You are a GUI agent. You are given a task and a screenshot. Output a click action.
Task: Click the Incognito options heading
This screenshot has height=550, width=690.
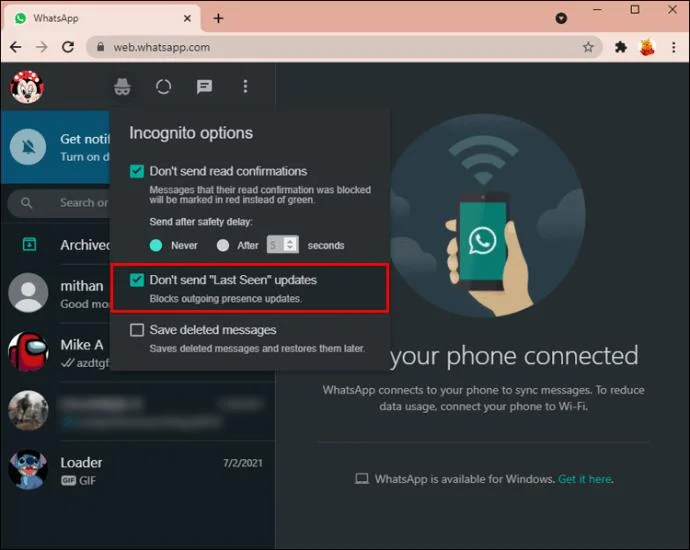[x=191, y=133]
